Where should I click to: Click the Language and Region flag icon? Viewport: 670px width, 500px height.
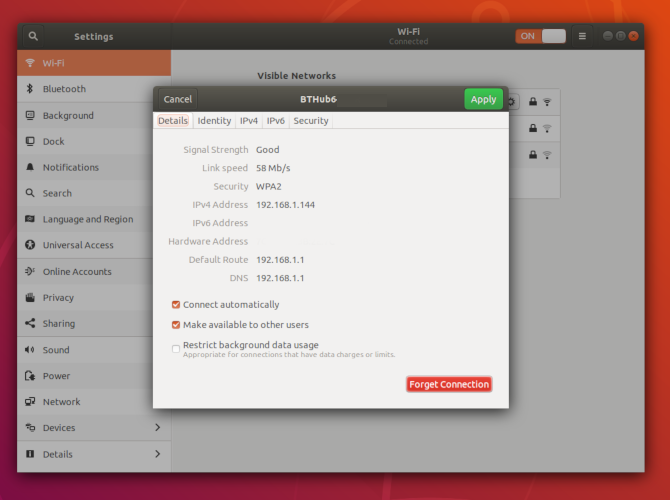point(30,219)
